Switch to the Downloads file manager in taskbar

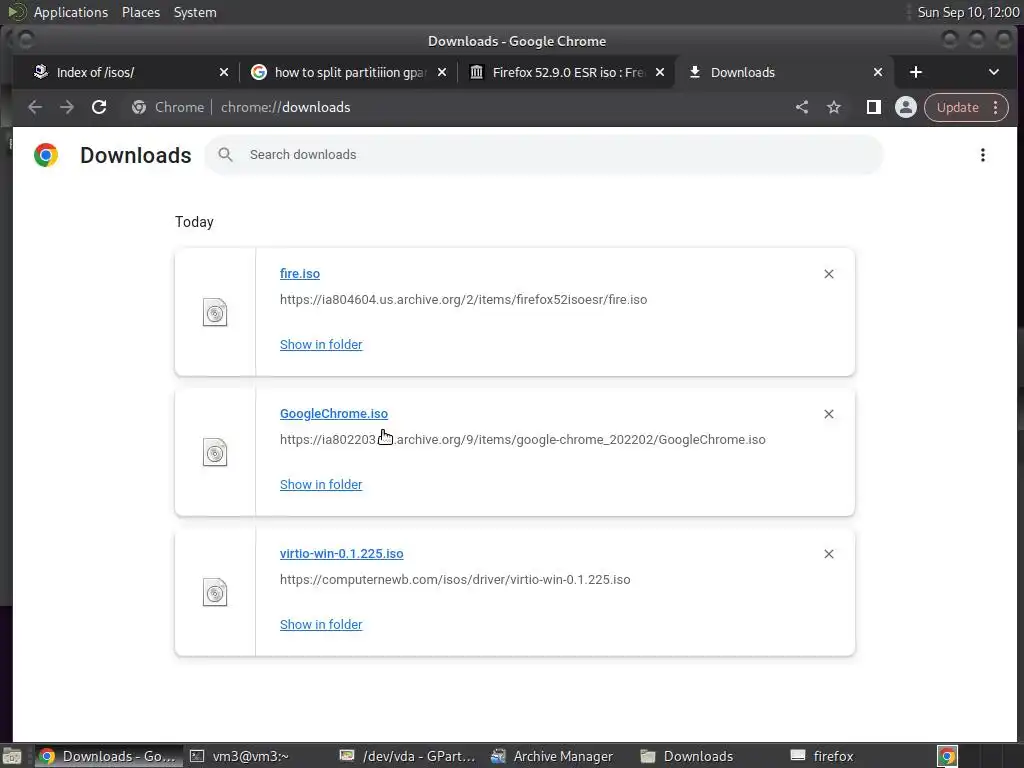pos(711,756)
